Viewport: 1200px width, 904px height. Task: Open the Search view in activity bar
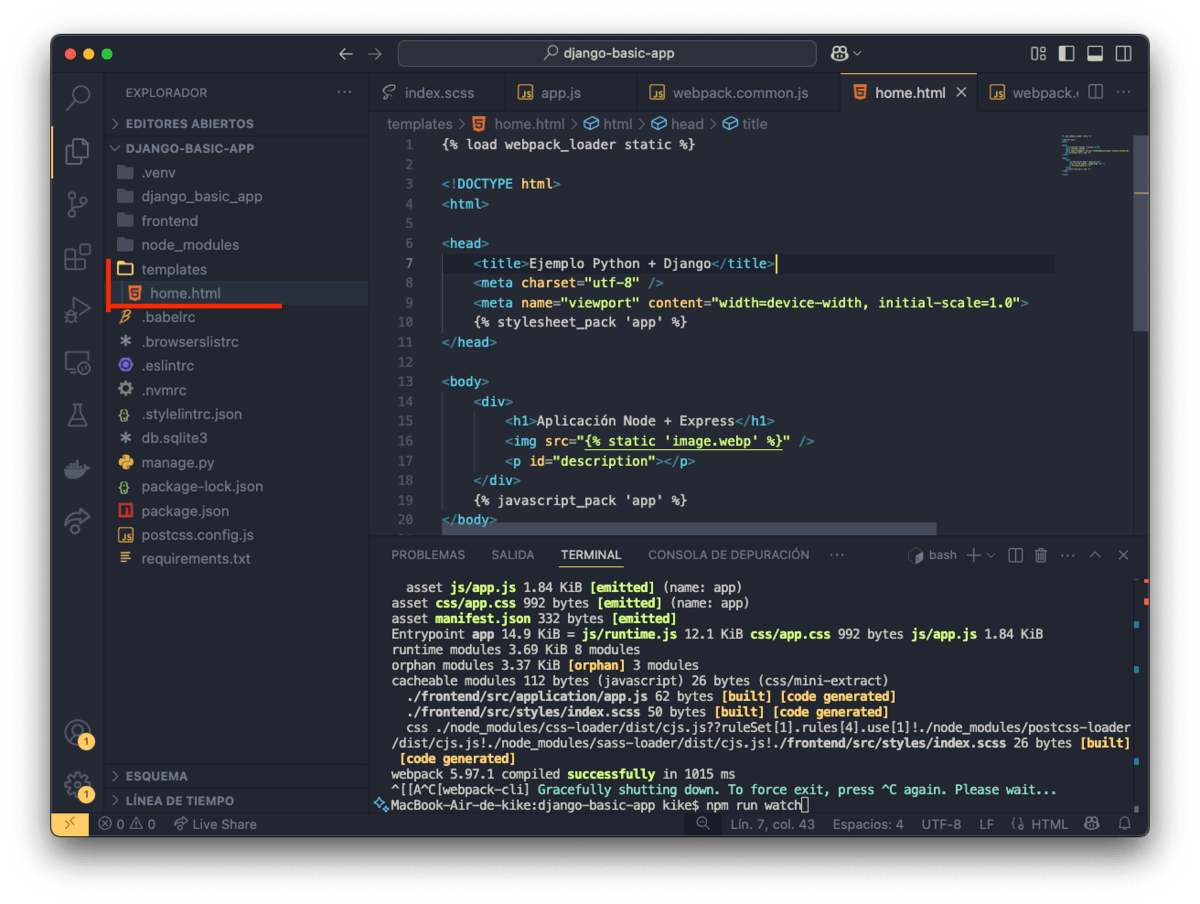click(x=77, y=97)
